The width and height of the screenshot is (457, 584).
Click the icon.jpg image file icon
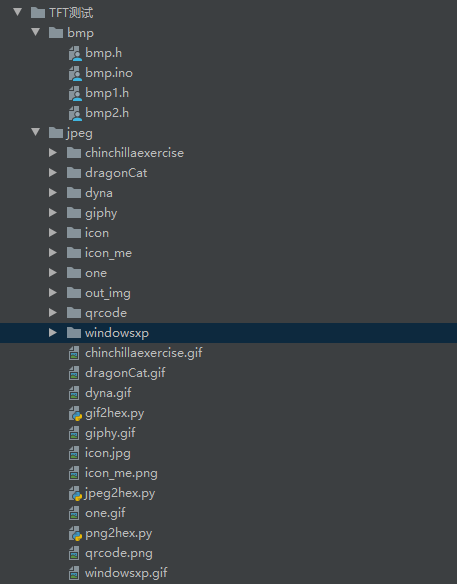pyautogui.click(x=74, y=453)
